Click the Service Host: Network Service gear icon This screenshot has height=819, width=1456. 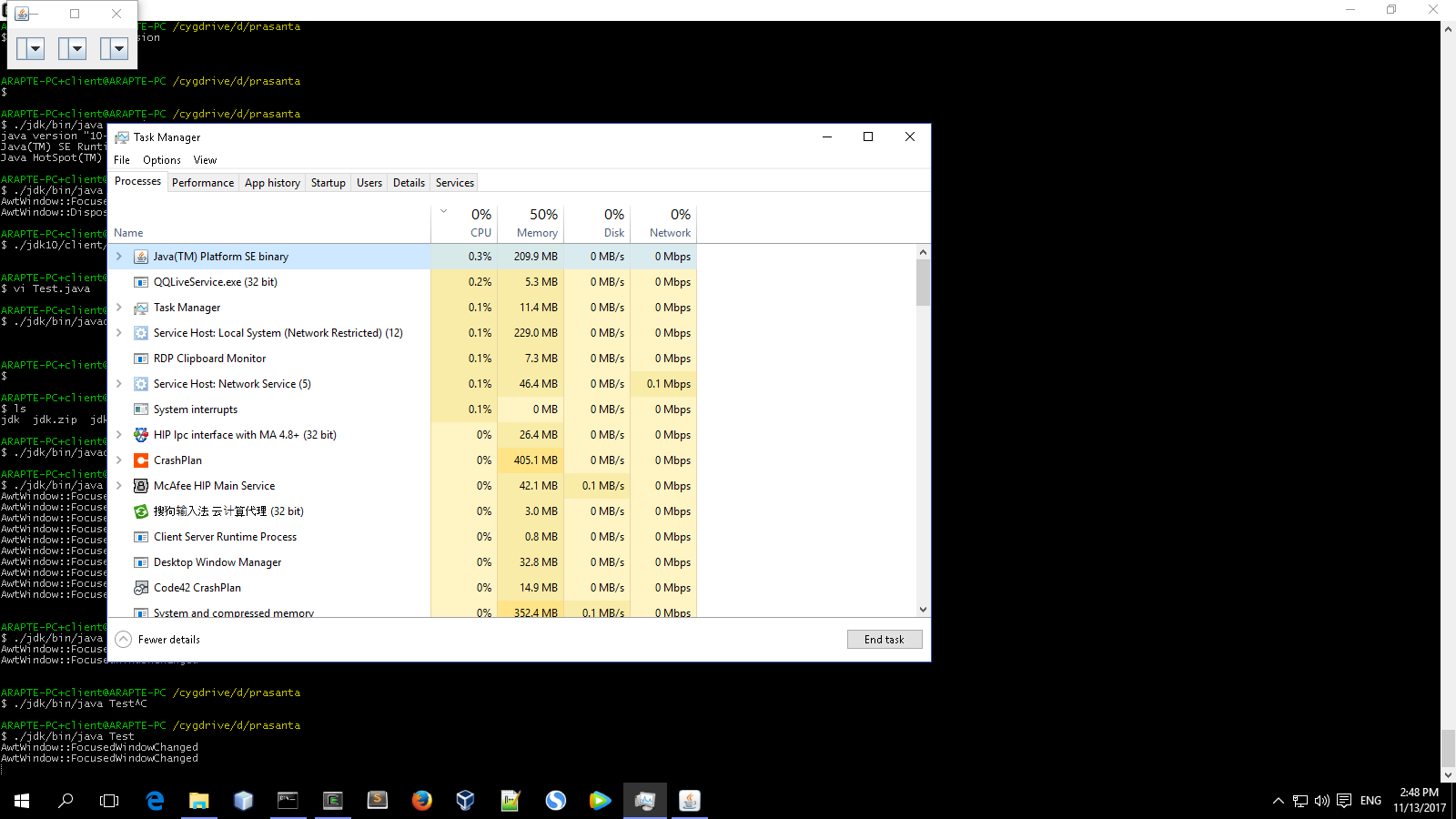[x=141, y=384]
